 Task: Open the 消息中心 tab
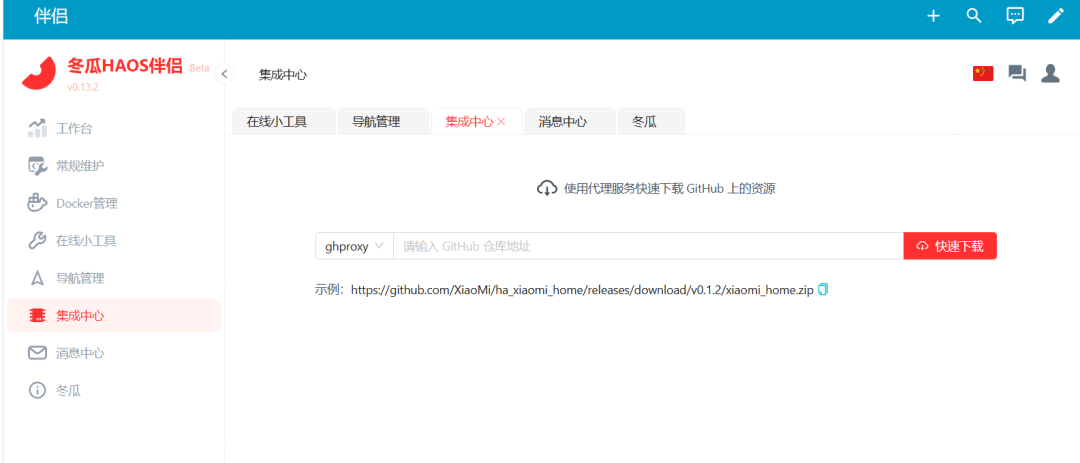(562, 122)
